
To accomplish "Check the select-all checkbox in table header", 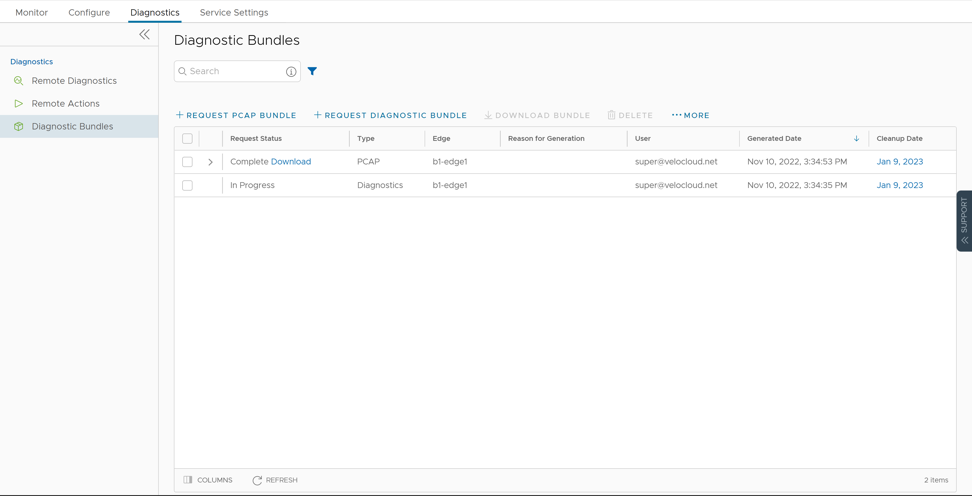I will click(x=187, y=139).
